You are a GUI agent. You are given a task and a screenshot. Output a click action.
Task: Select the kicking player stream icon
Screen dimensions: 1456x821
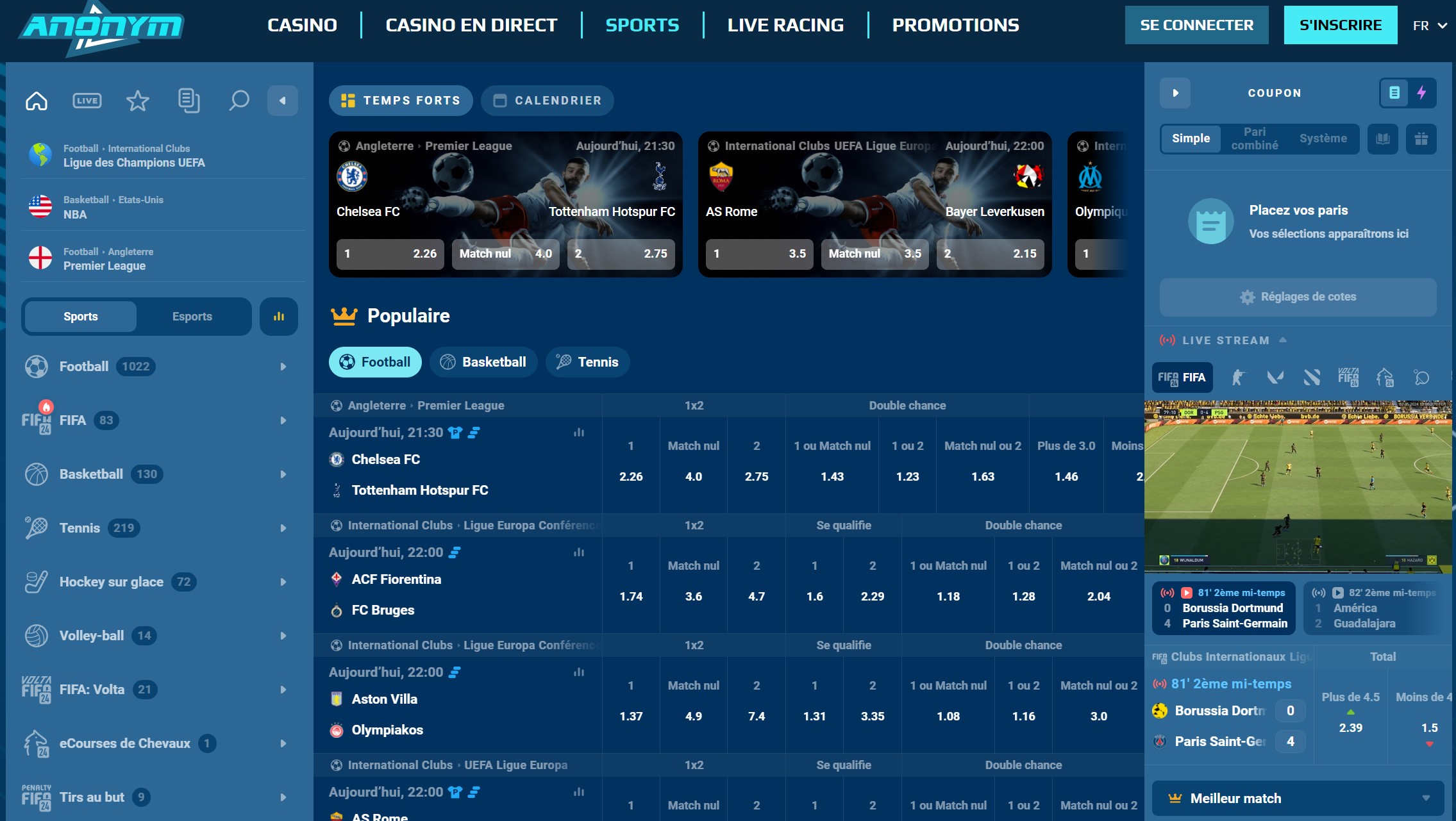pyautogui.click(x=1238, y=377)
